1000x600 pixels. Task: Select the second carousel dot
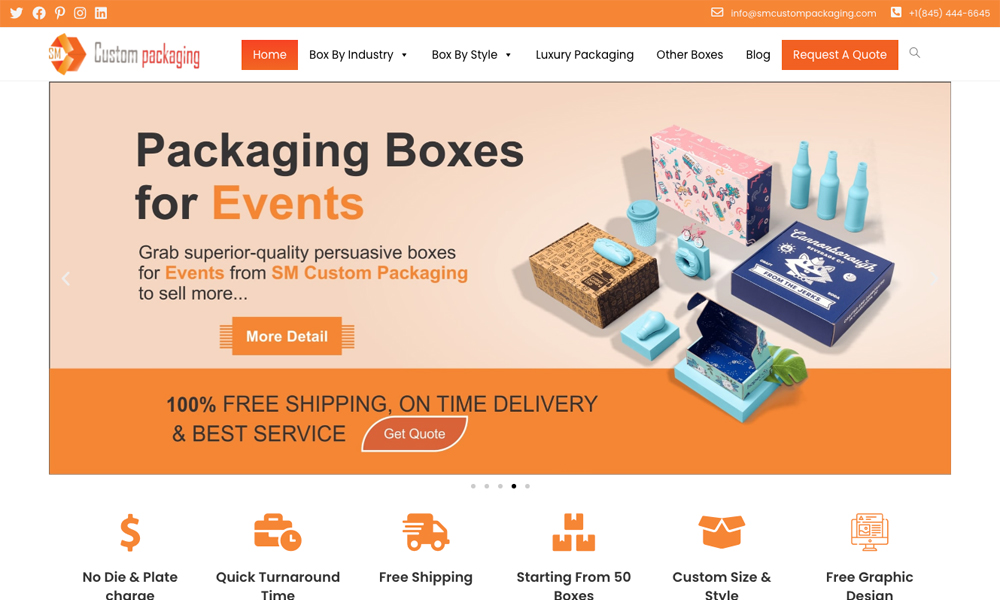click(x=487, y=486)
